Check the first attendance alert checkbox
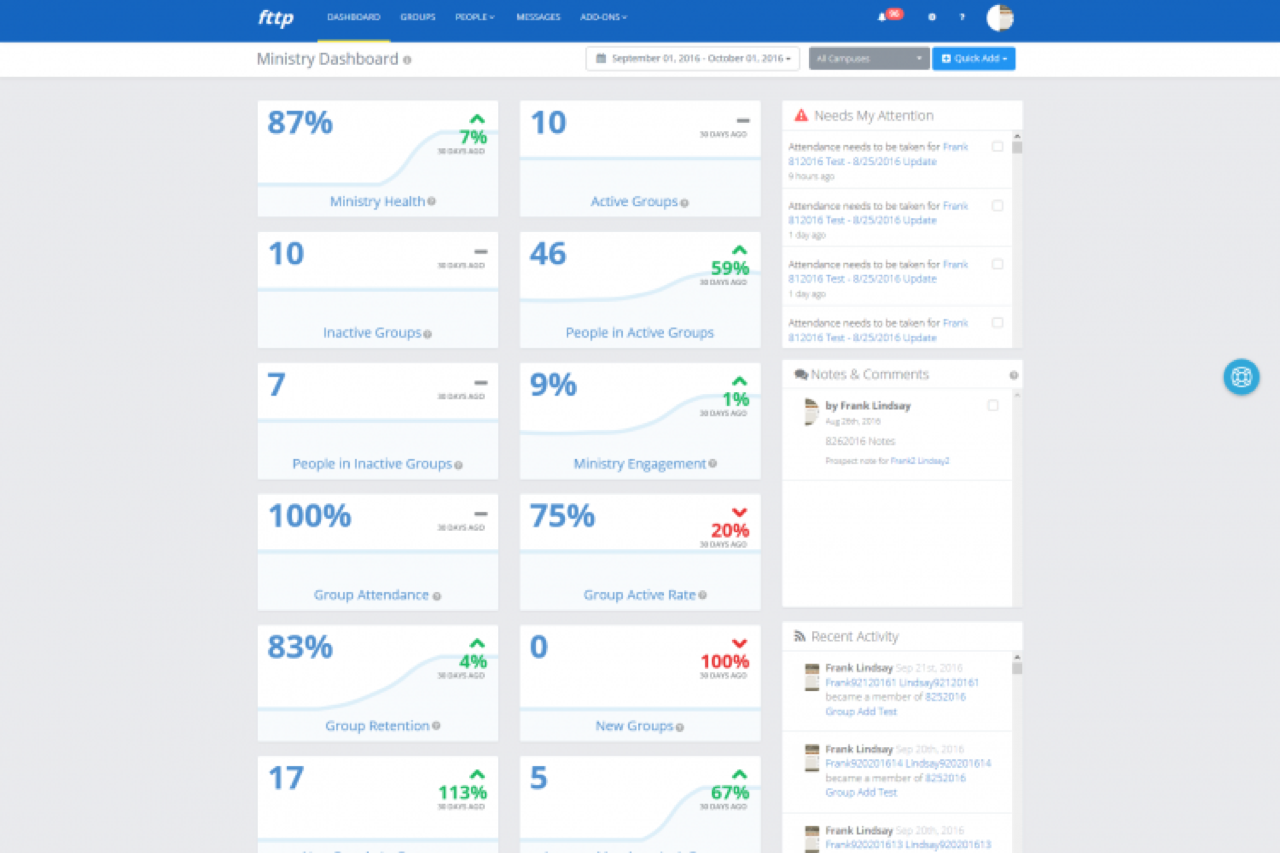 click(997, 147)
